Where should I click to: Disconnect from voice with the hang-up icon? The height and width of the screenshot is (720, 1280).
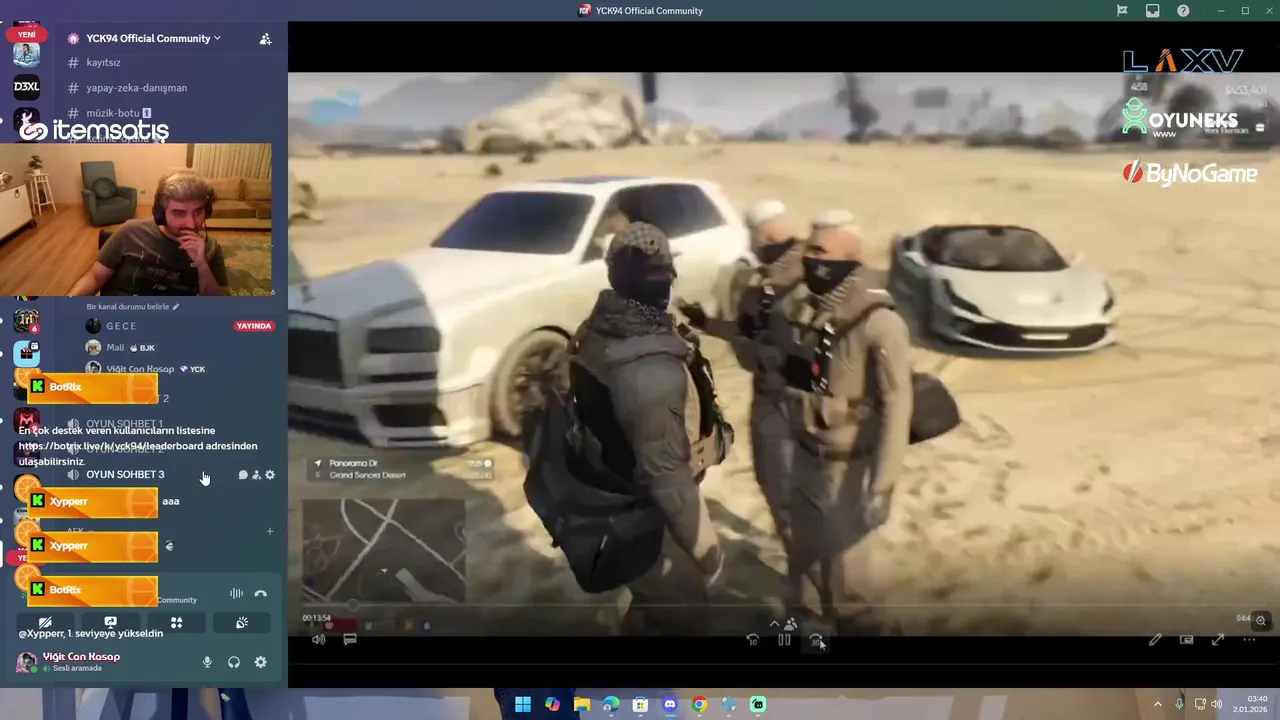point(261,593)
